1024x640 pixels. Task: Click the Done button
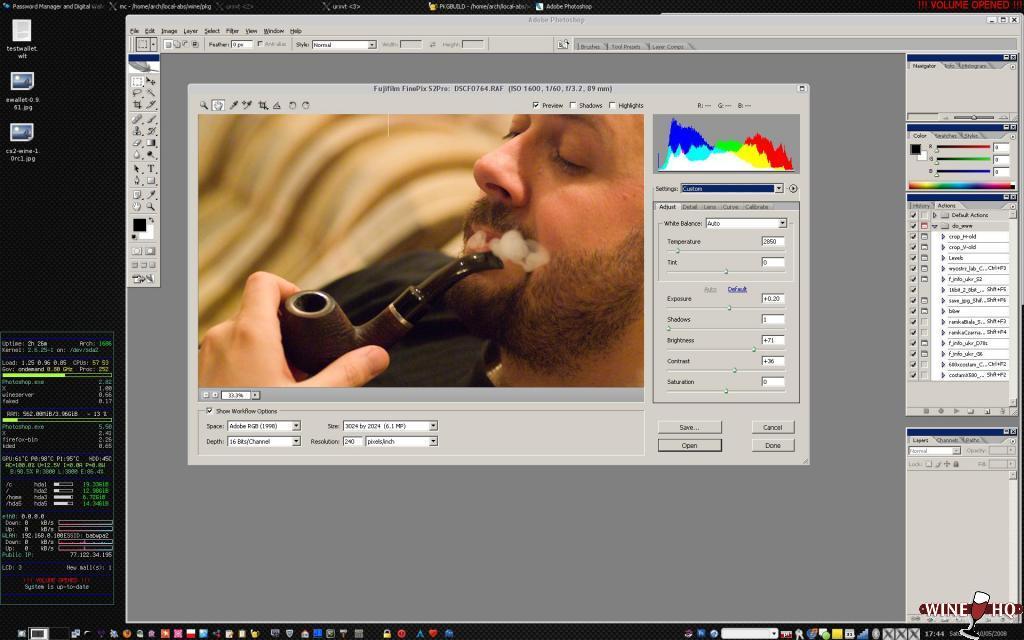(773, 445)
